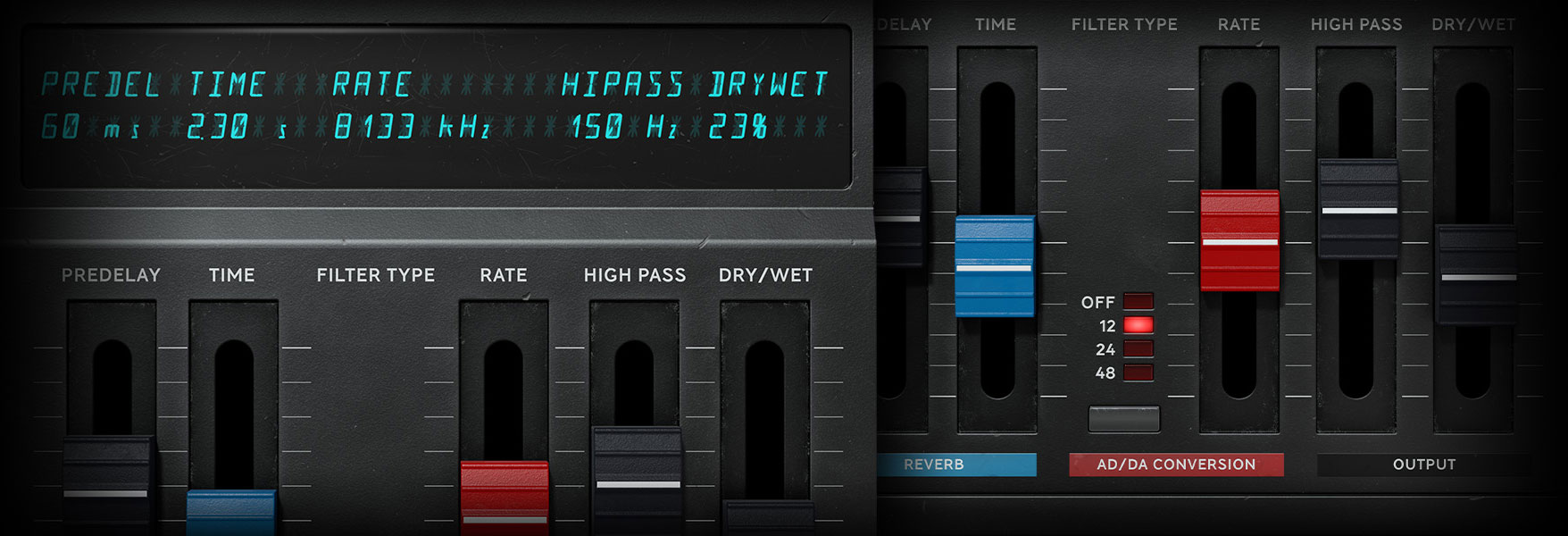Click the HIGH PASS label in left panel
1568x536 pixels.
635,275
